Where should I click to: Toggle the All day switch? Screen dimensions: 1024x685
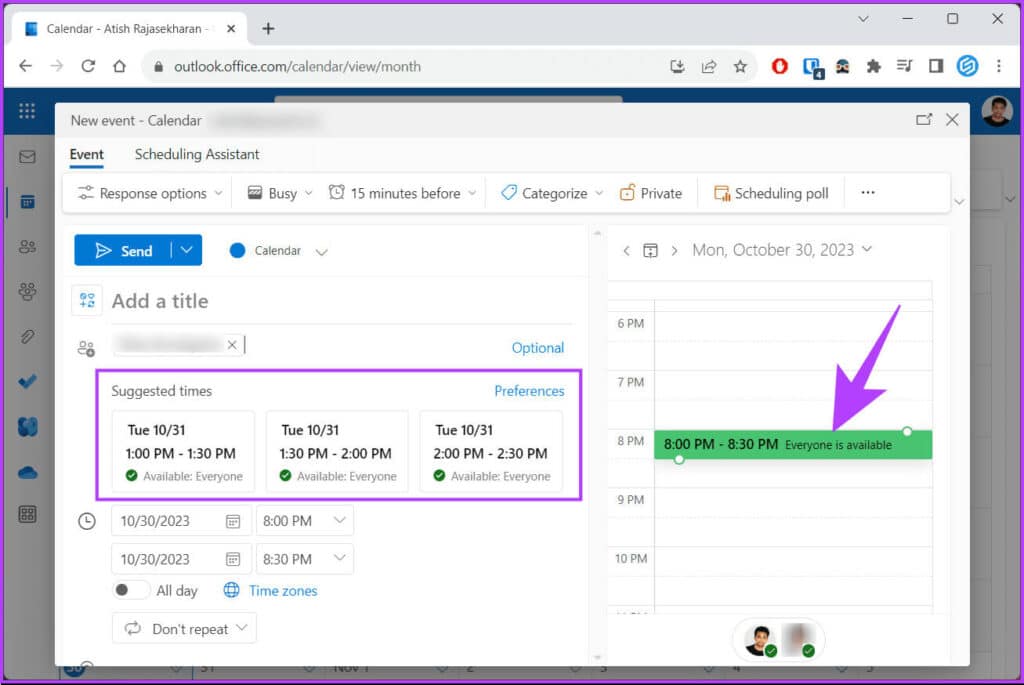129,590
